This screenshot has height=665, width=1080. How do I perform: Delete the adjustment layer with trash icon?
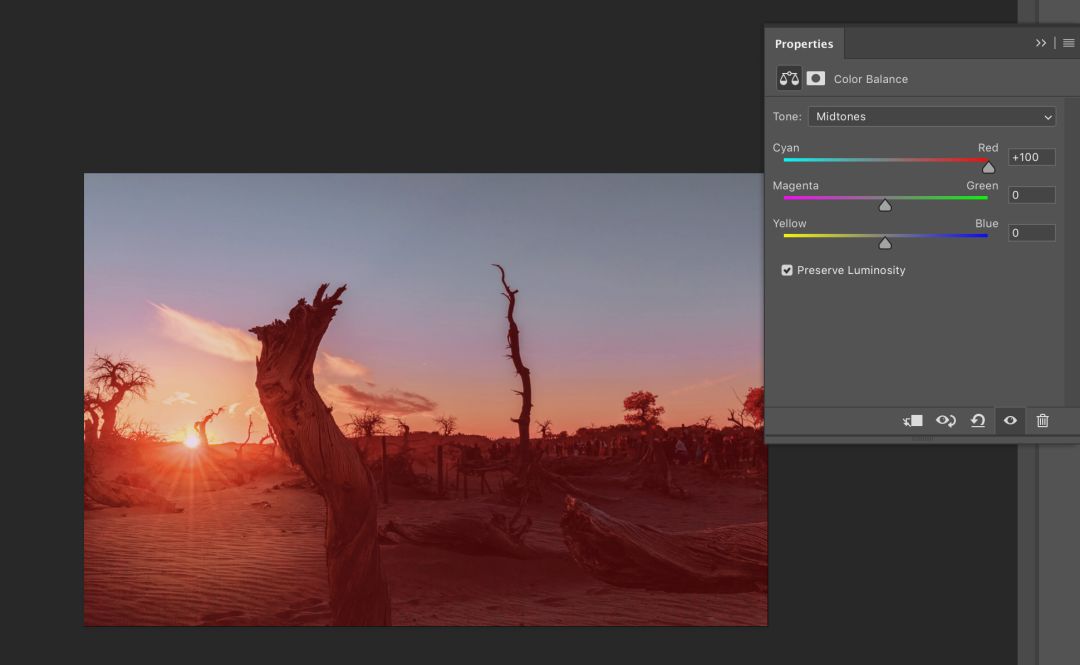1042,421
